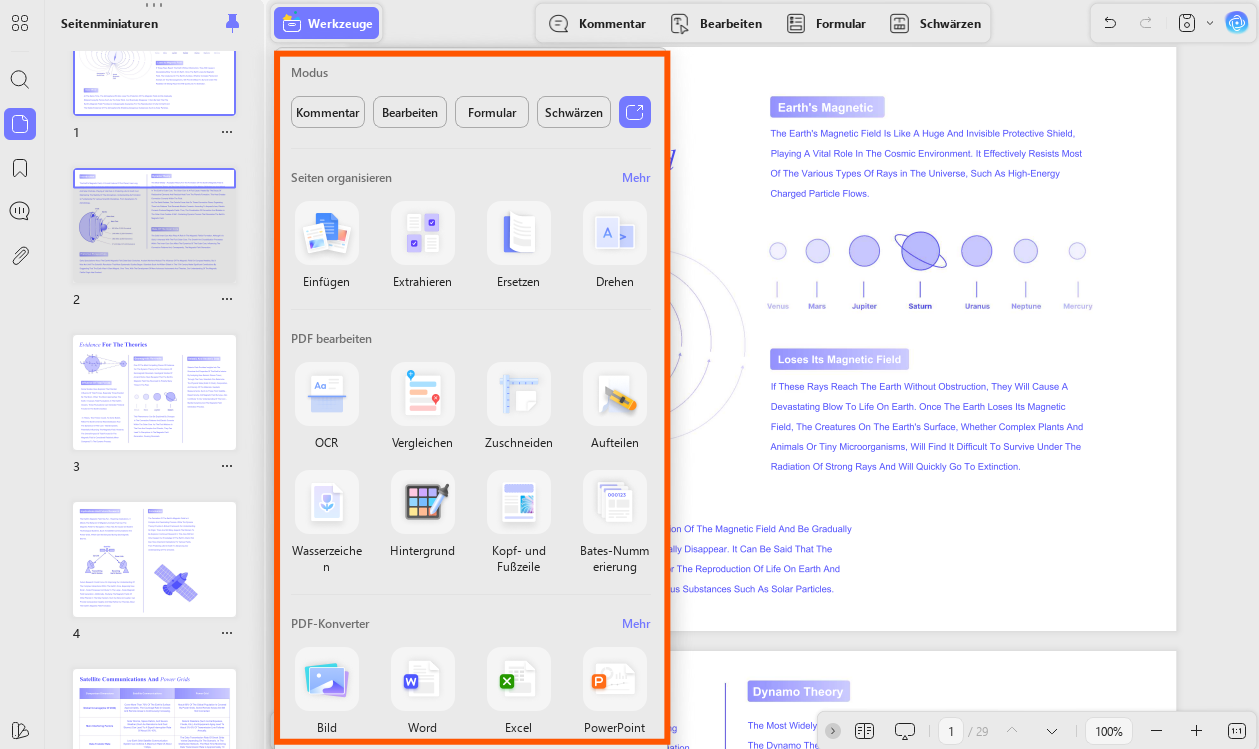Choose the Ersetzen pages tool

(518, 245)
